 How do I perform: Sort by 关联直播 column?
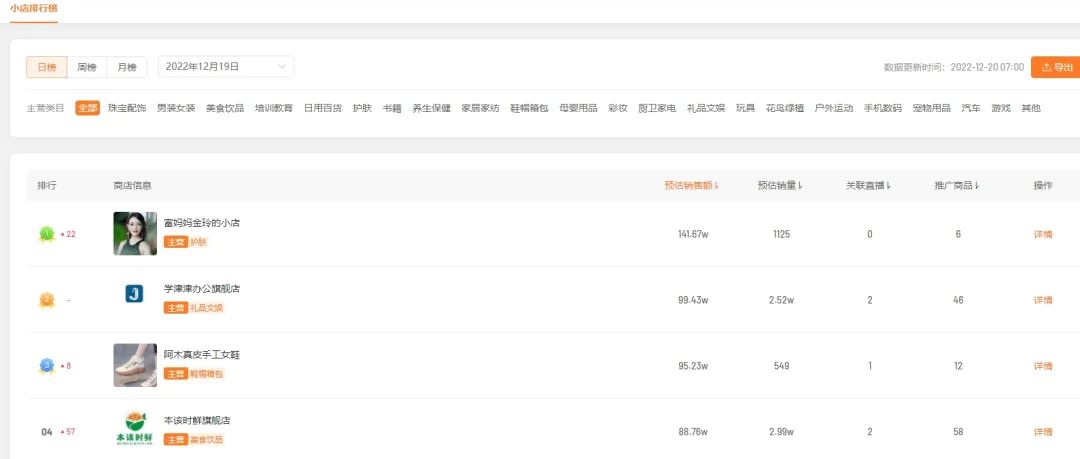[x=869, y=185]
